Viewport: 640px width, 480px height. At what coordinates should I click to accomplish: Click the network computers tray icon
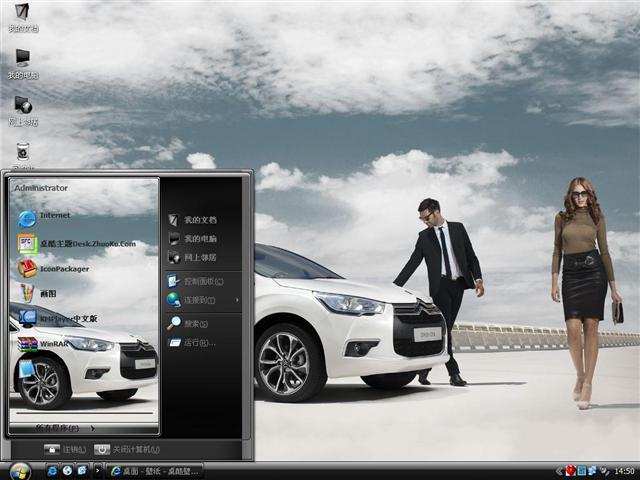click(592, 471)
